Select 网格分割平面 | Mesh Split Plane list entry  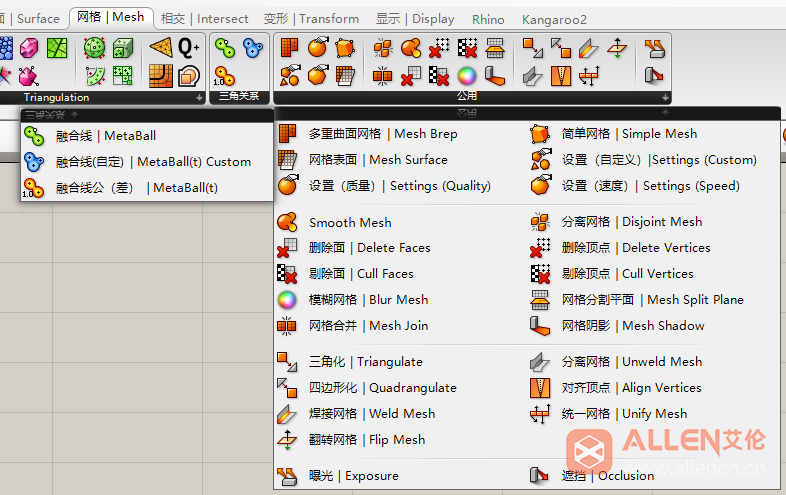(x=653, y=300)
